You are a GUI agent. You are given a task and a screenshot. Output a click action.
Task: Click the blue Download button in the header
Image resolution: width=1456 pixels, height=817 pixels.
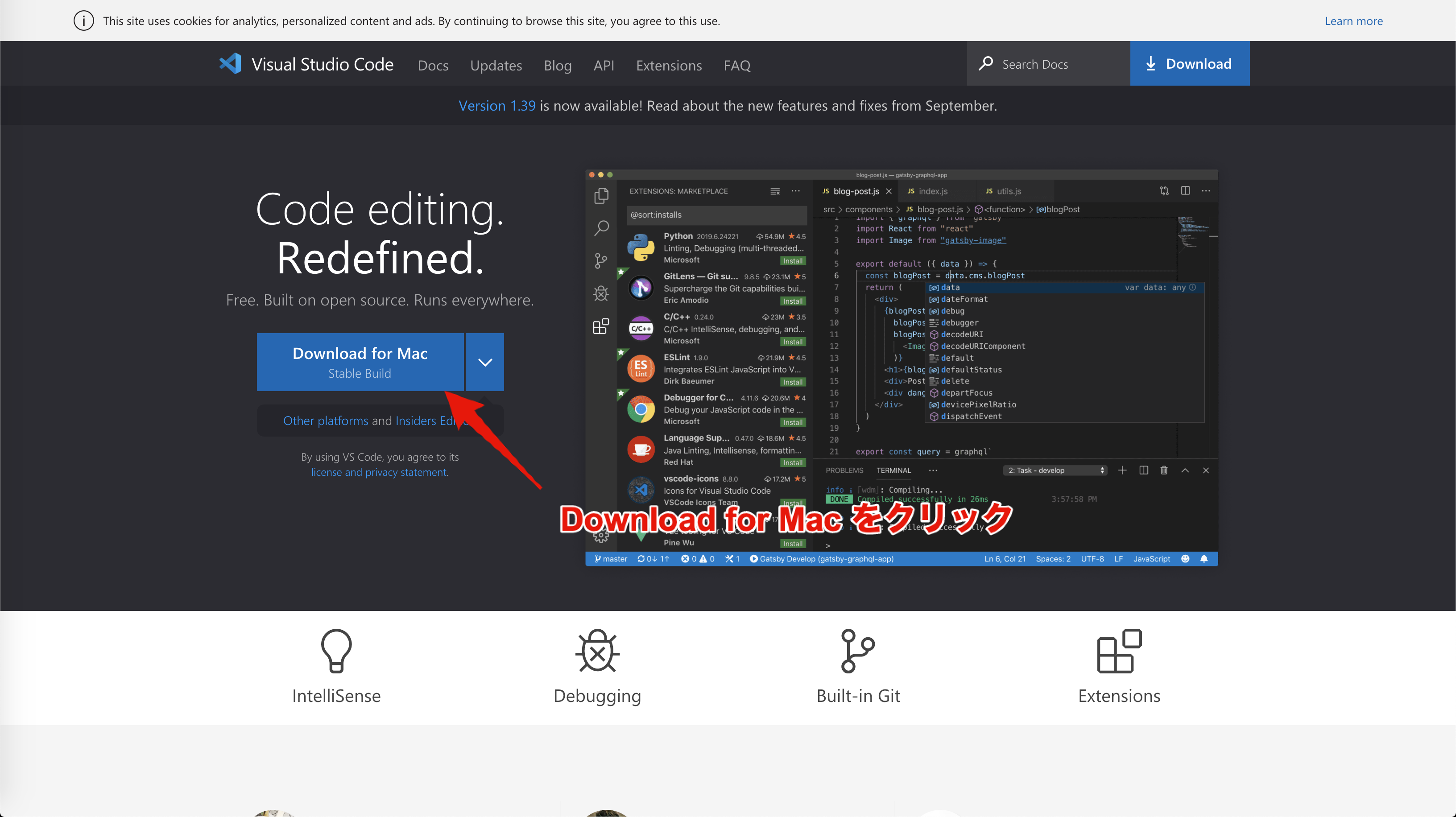[x=1190, y=63]
